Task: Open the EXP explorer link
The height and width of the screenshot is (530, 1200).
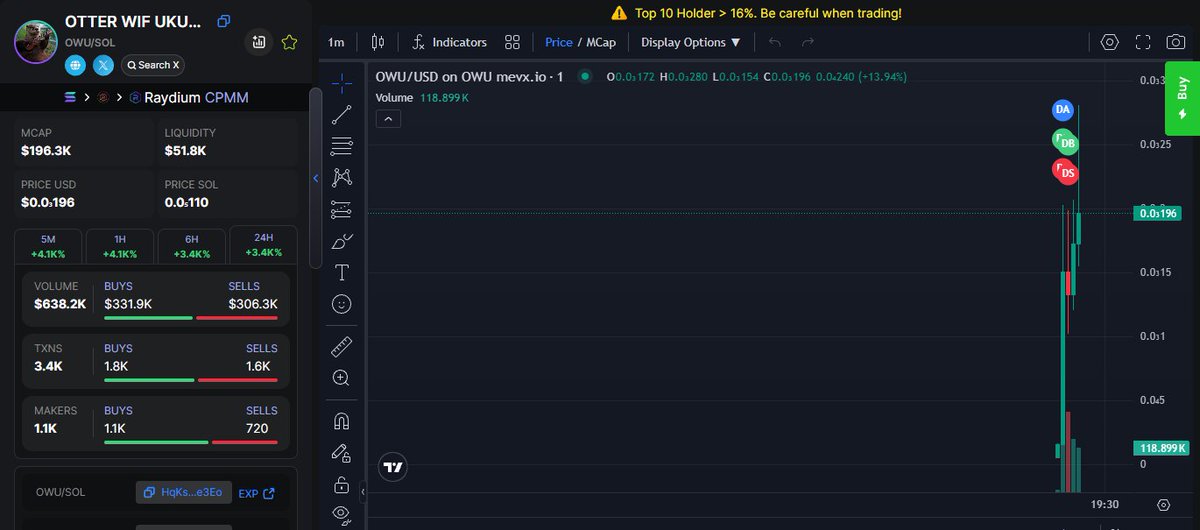Action: click(256, 493)
